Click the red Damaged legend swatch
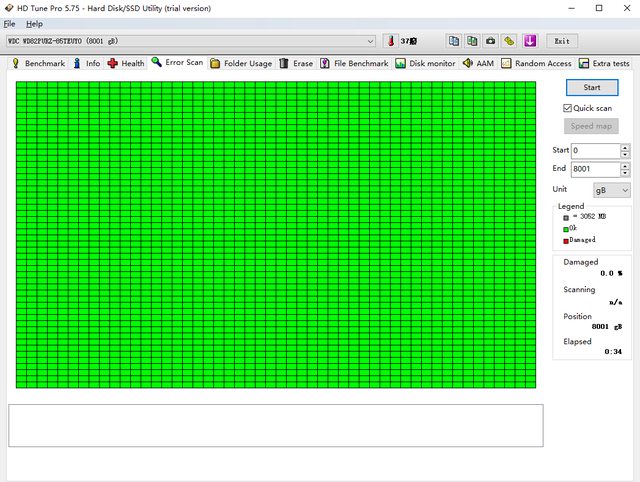 point(566,240)
